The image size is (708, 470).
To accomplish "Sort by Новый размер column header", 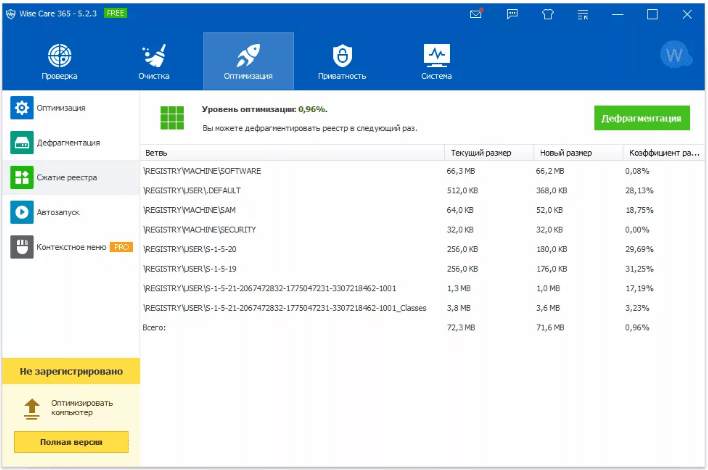I will (x=578, y=153).
